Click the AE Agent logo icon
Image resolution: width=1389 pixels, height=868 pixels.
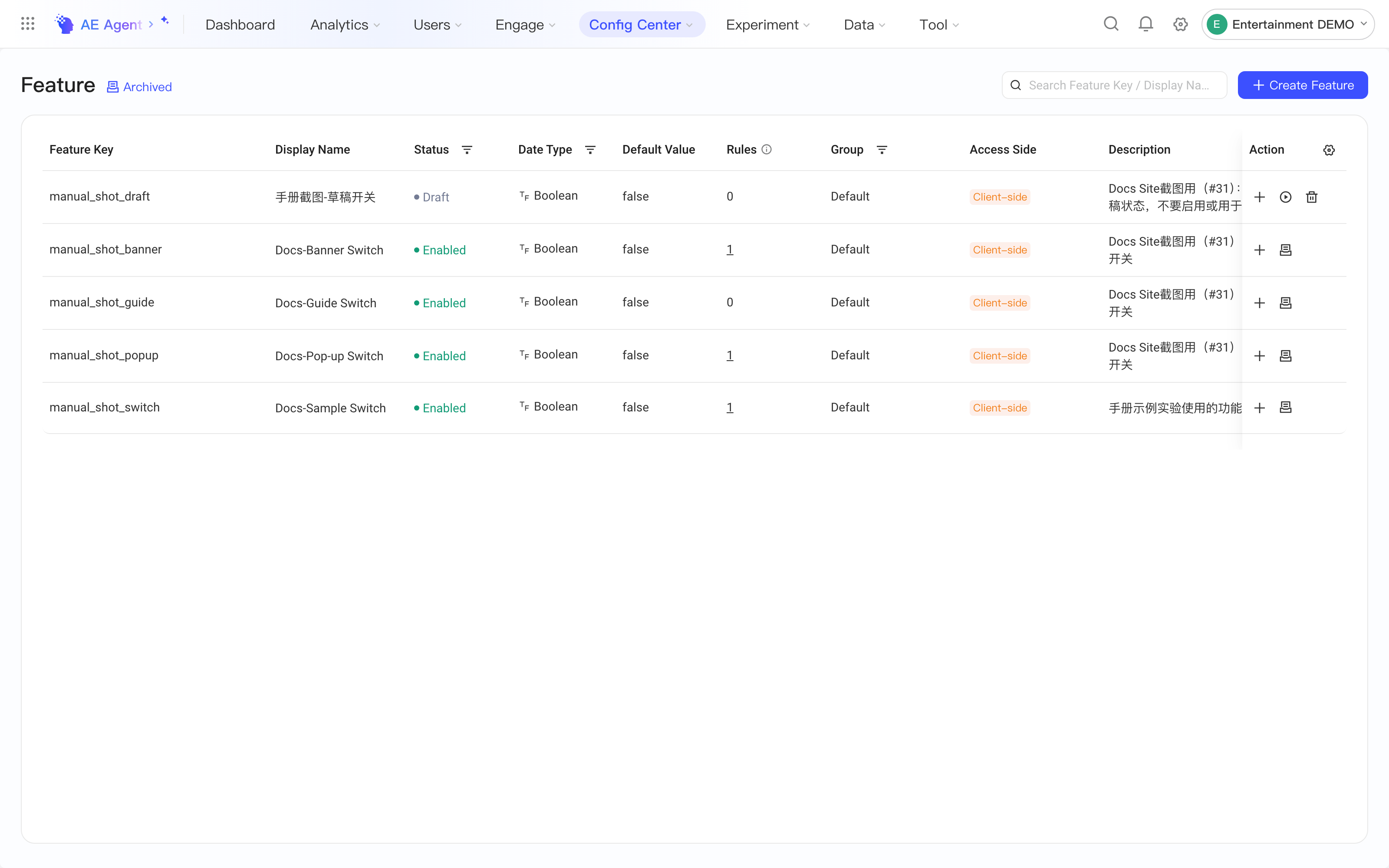(x=64, y=24)
